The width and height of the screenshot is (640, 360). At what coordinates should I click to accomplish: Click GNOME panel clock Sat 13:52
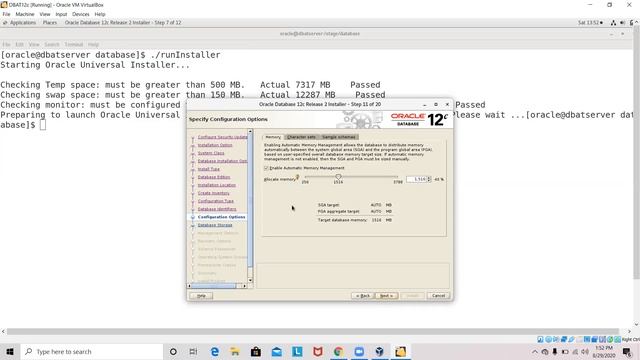590,23
